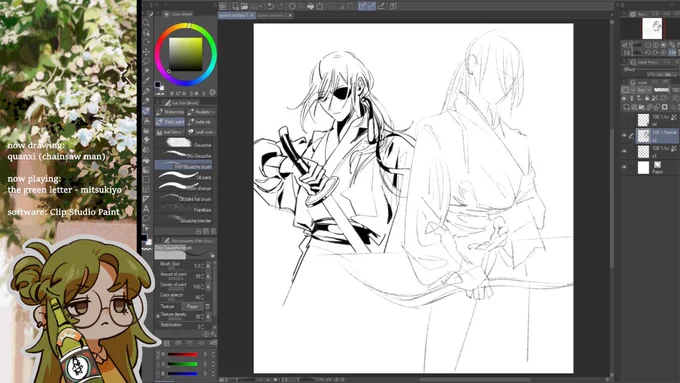Select the Balloon tool
680x383 pixels.
click(x=147, y=218)
